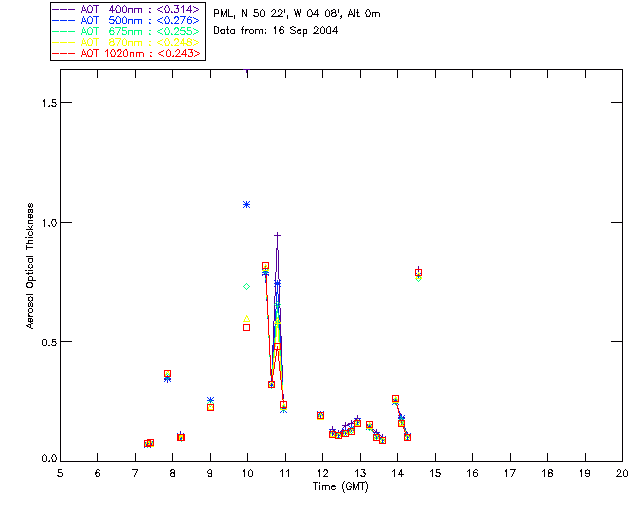Click the x-axis tick label 7

[135, 473]
